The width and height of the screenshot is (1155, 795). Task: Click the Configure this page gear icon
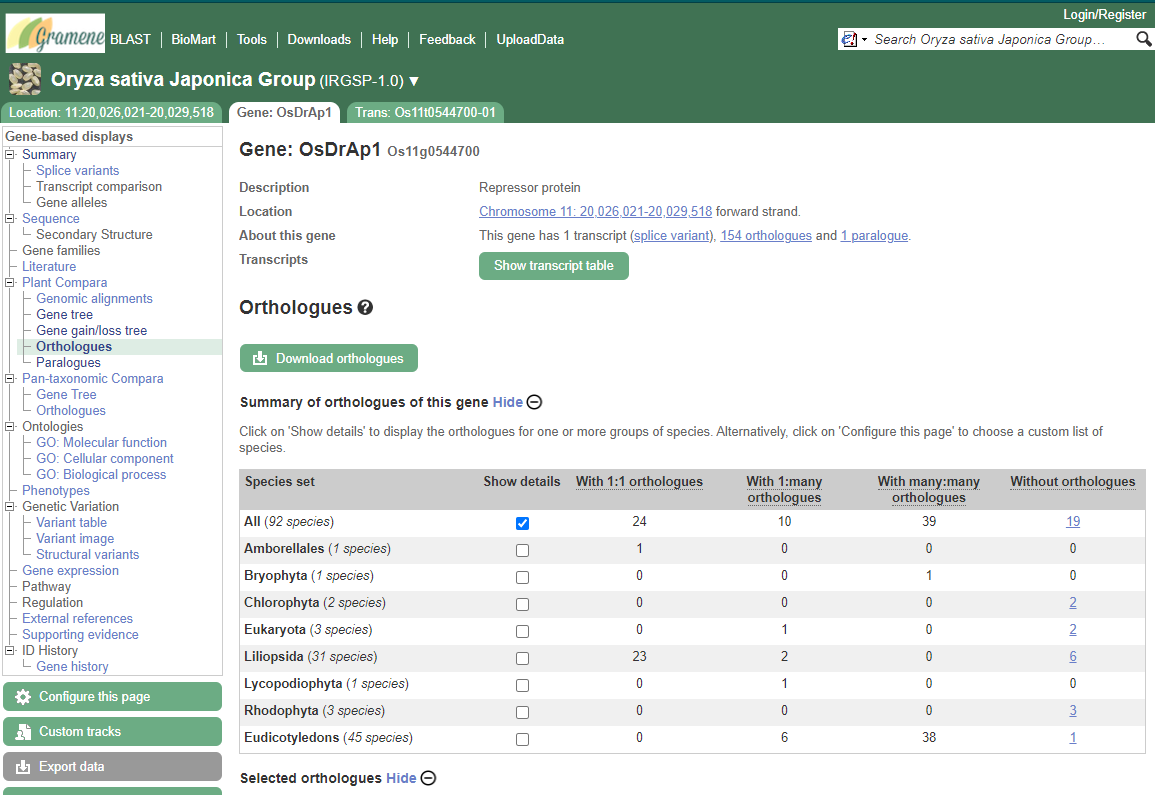pyautogui.click(x=23, y=697)
